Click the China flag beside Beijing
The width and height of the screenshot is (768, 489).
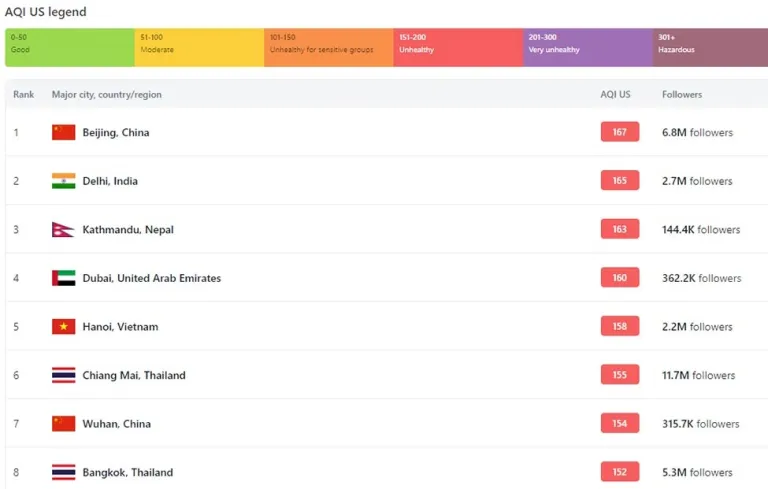63,132
